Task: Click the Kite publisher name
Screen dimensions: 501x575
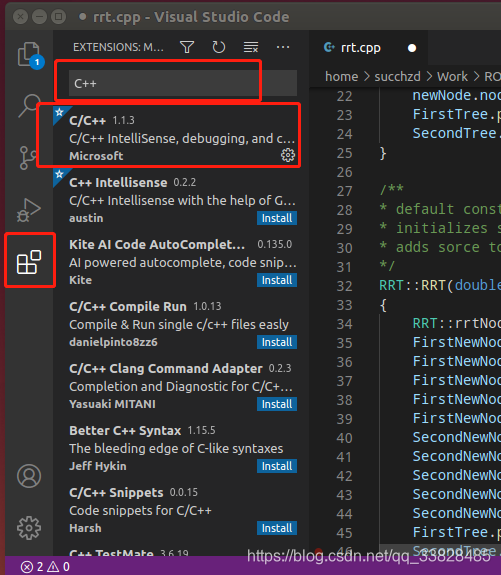Action: coord(80,280)
